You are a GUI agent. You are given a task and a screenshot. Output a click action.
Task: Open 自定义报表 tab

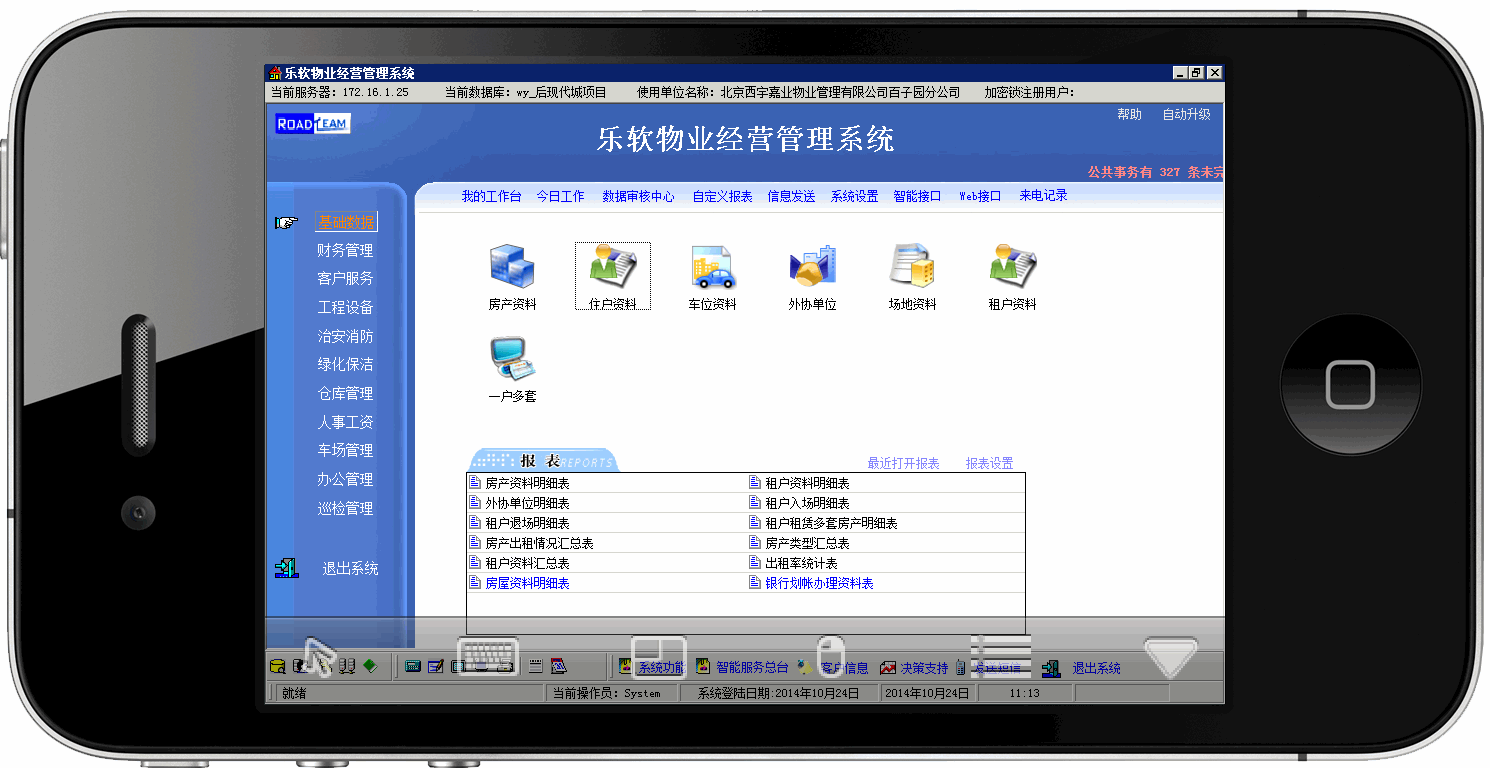(722, 196)
